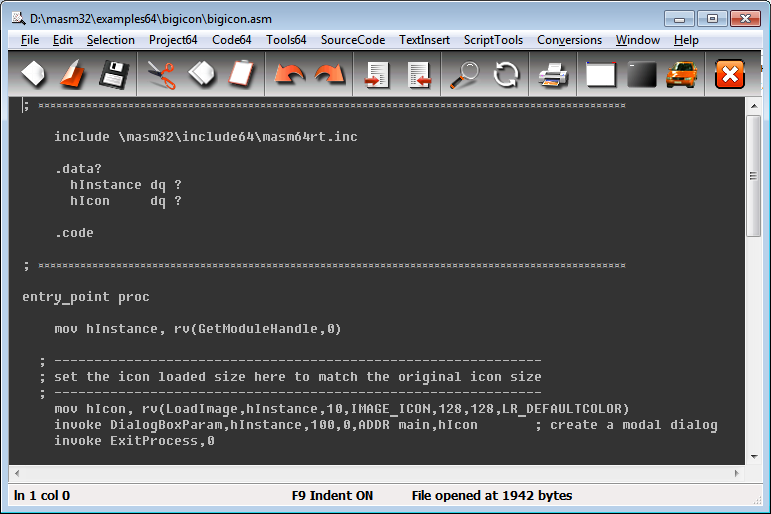Viewport: 771px width, 514px height.
Task: Click the New file toolbar icon
Action: click(33, 74)
